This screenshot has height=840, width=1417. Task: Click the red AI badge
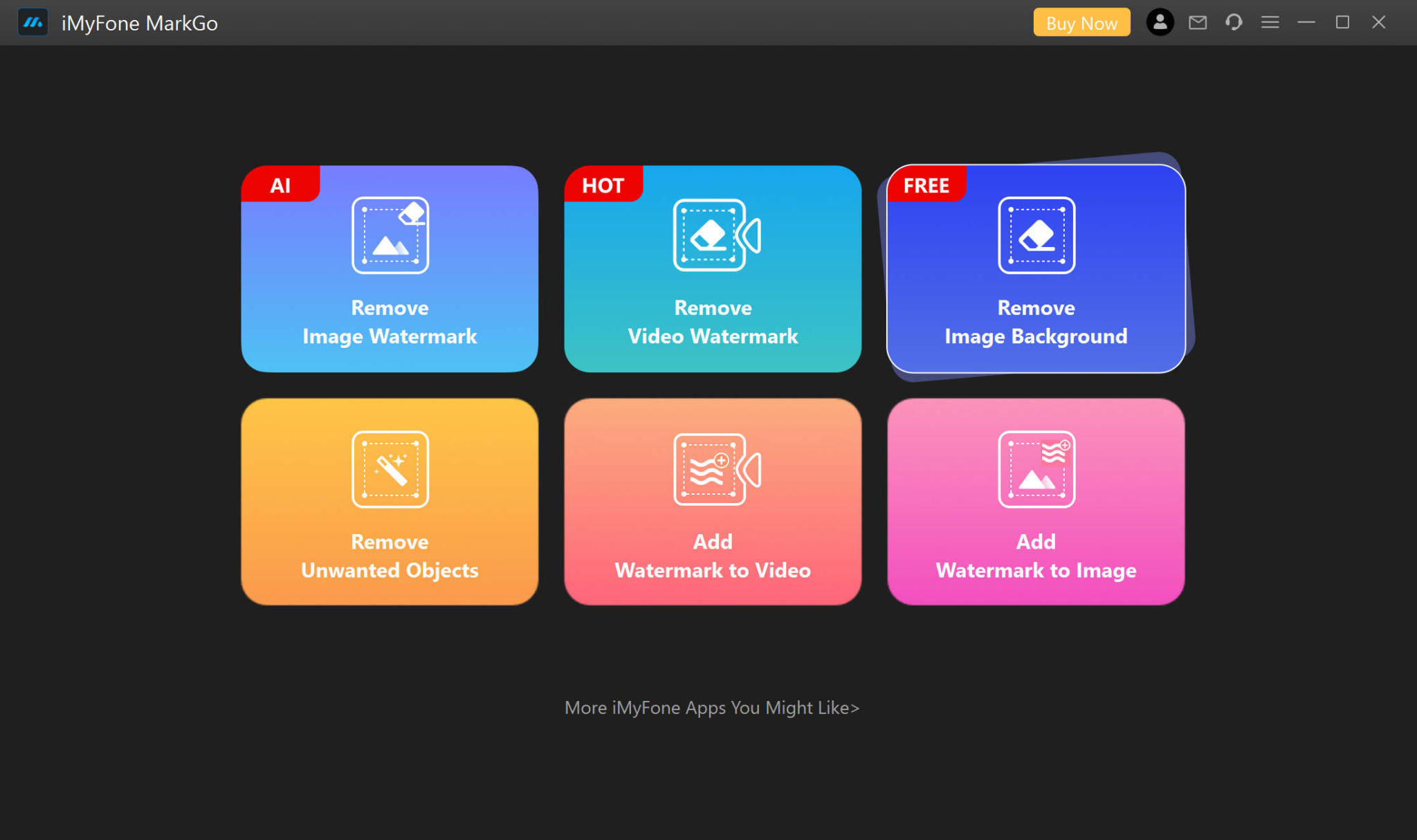(x=280, y=184)
